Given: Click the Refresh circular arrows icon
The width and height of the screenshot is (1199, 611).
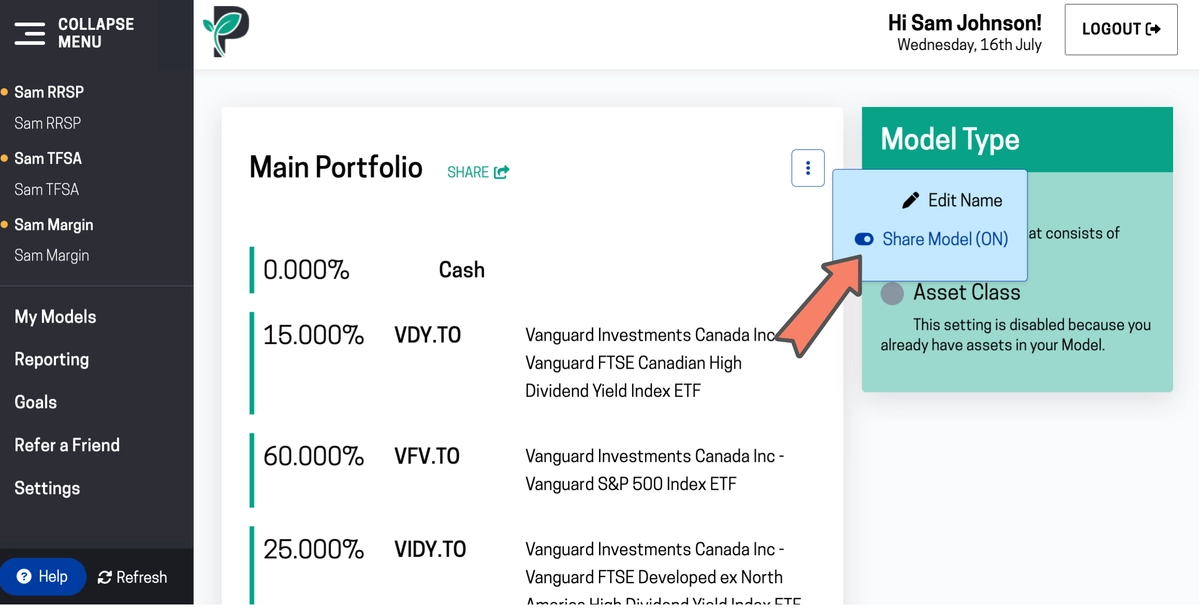Looking at the screenshot, I should [105, 577].
